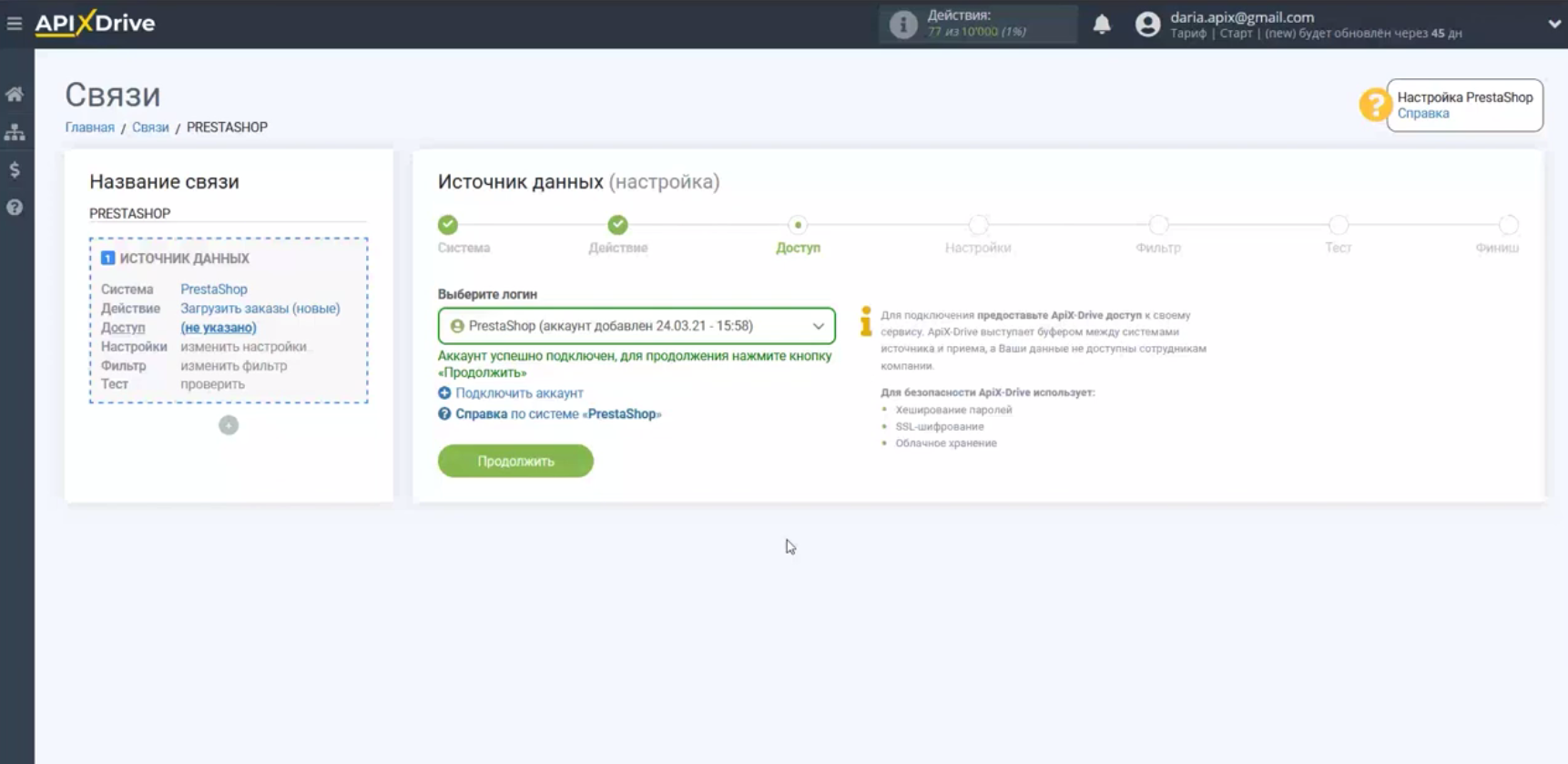Select the Финиш step
This screenshot has width=1568, height=764.
coord(1509,224)
